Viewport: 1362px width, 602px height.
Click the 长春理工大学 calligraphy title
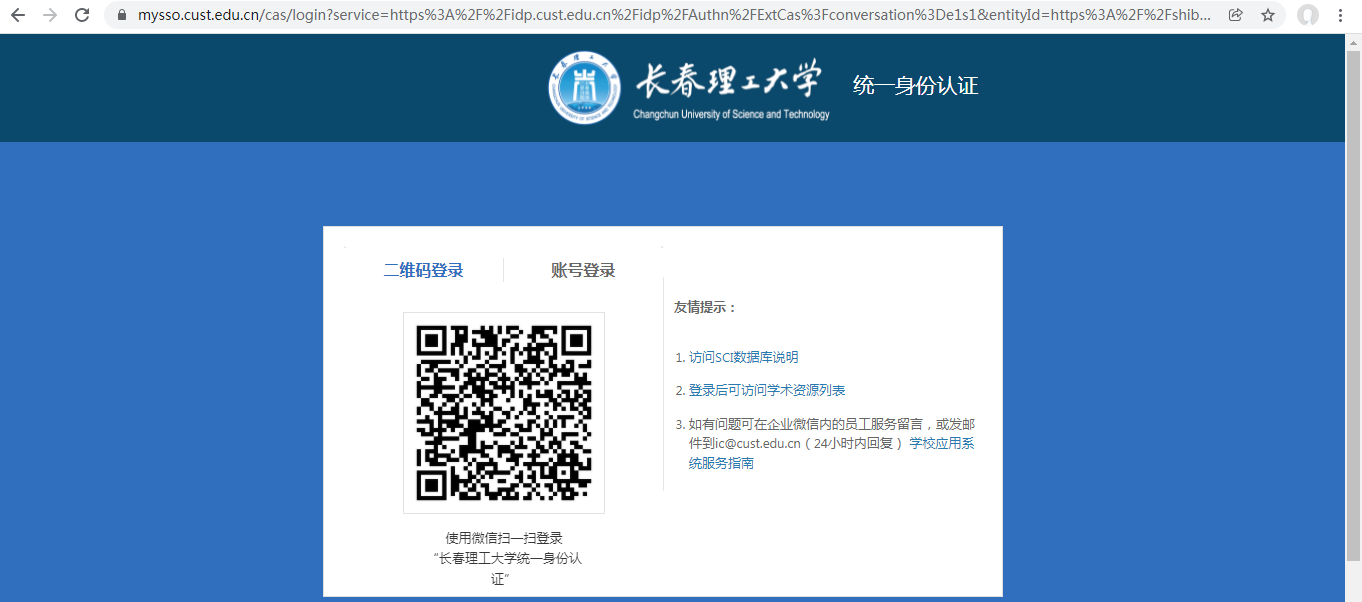coord(729,79)
